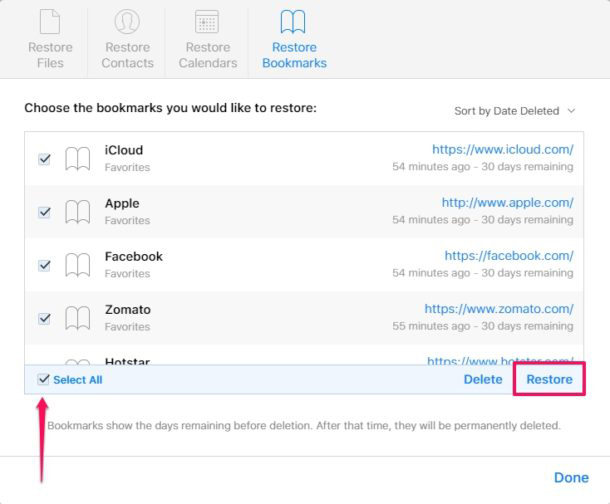The height and width of the screenshot is (504, 610).
Task: Uncheck the iCloud bookmark checkbox
Action: tap(44, 159)
